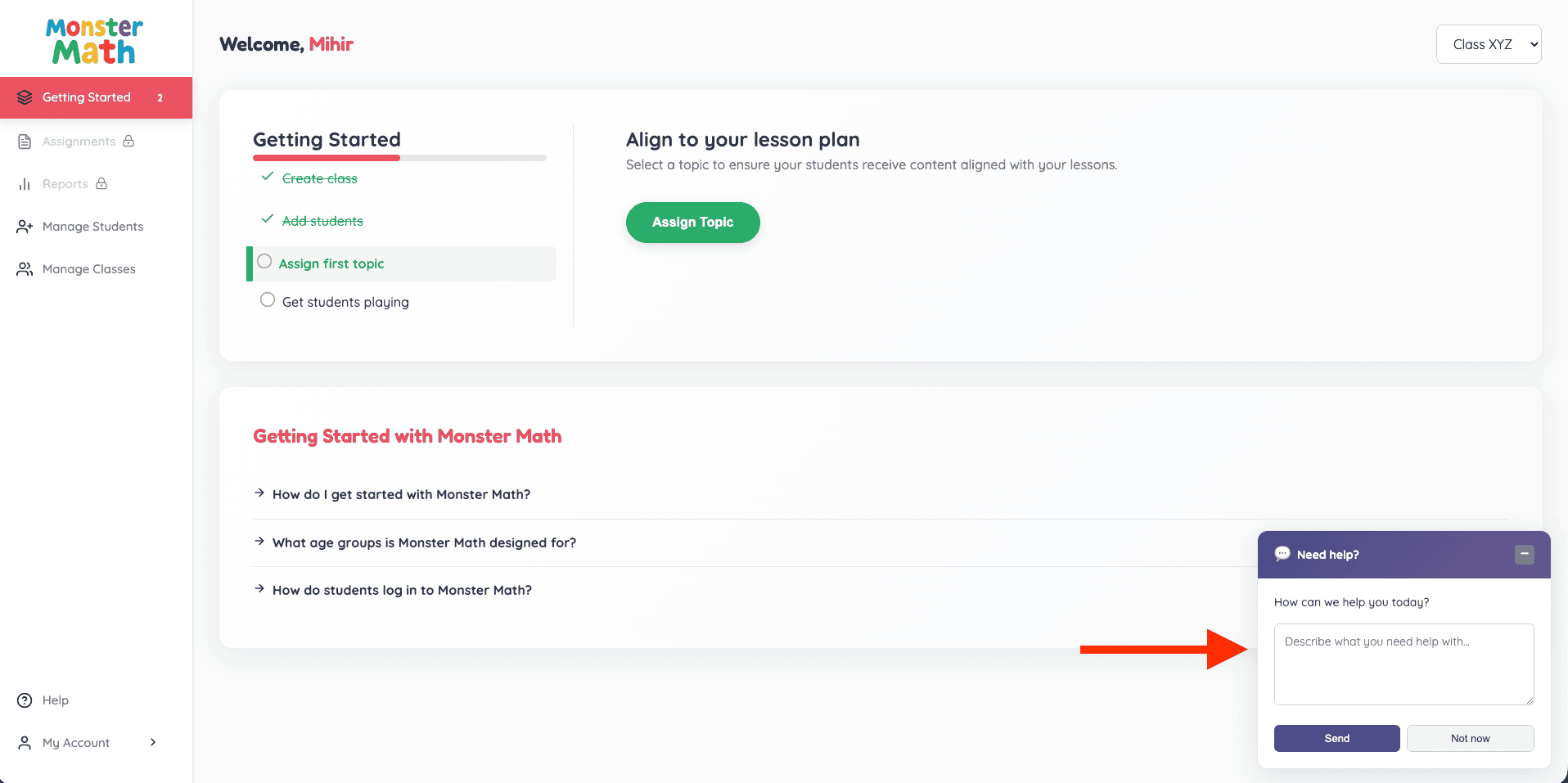
Task: Select the Get students playing radio circle
Action: click(x=268, y=300)
